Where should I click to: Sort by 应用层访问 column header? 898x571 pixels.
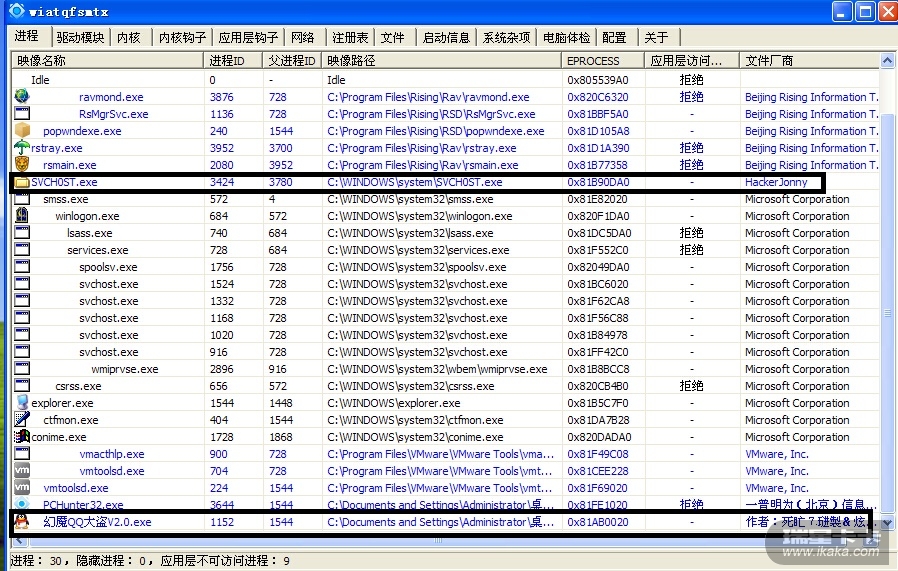point(692,61)
